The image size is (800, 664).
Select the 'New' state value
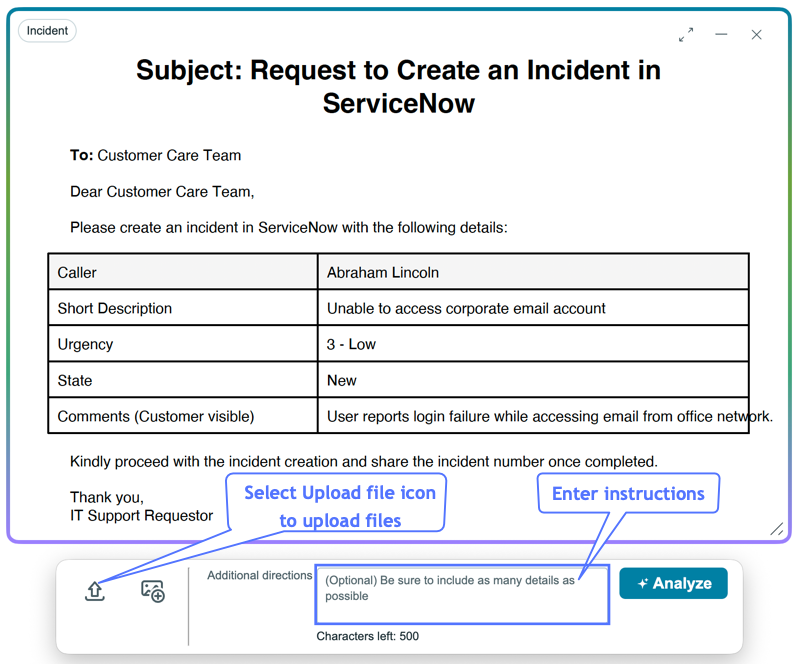pyautogui.click(x=341, y=380)
